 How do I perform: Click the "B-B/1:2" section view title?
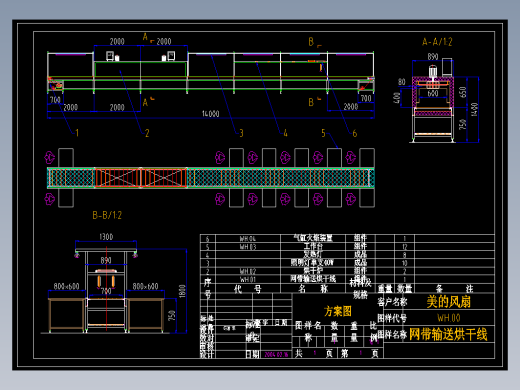point(107,215)
